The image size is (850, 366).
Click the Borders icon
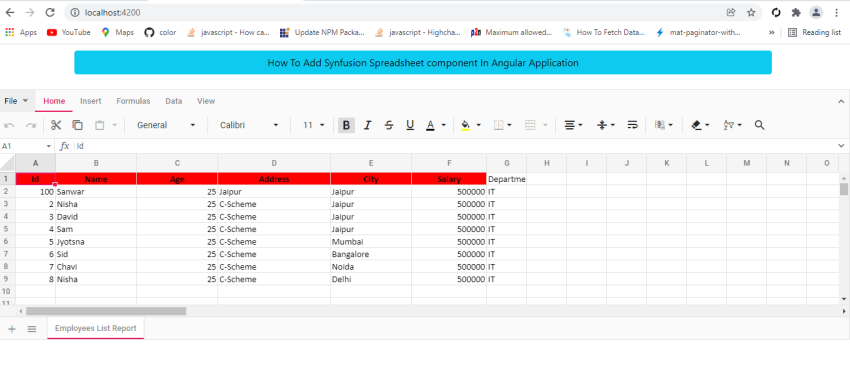pos(499,125)
